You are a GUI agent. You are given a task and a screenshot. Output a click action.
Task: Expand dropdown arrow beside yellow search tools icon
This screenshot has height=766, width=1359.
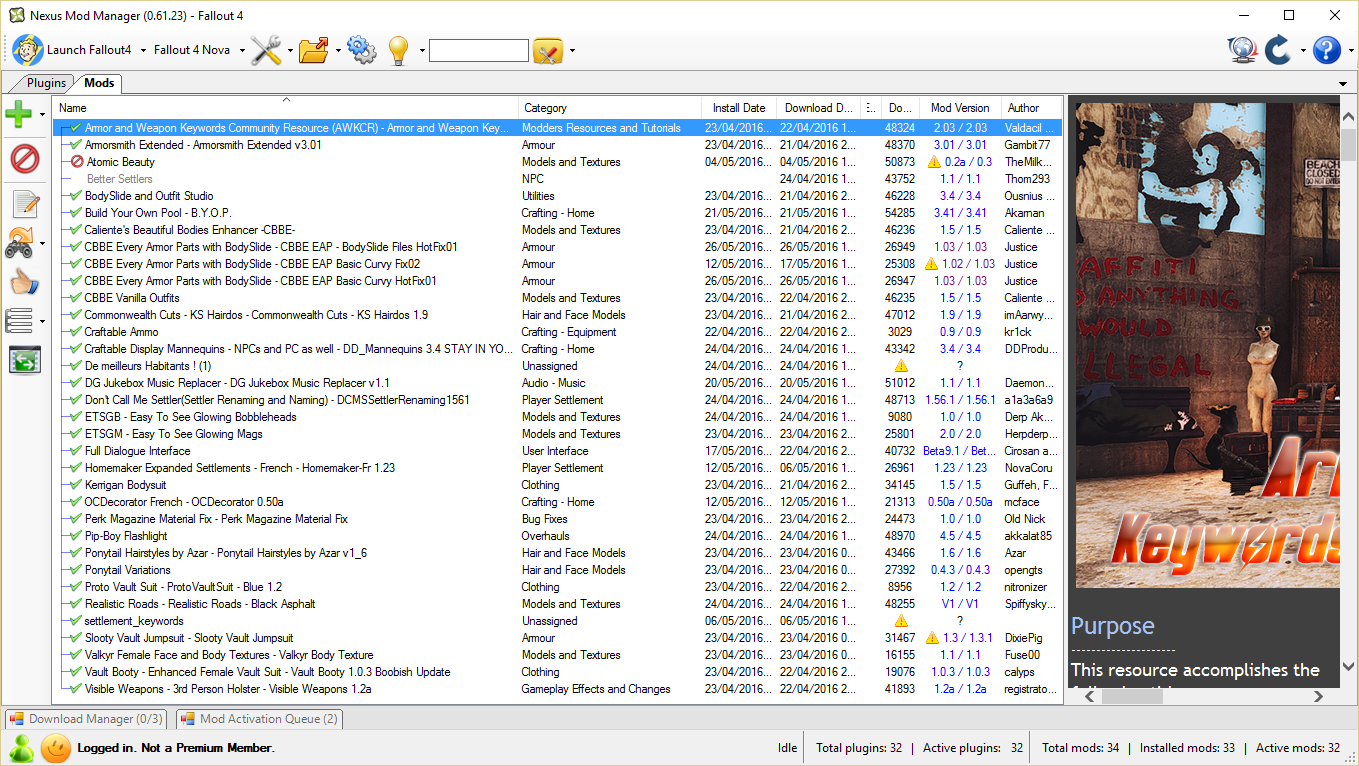pos(572,50)
